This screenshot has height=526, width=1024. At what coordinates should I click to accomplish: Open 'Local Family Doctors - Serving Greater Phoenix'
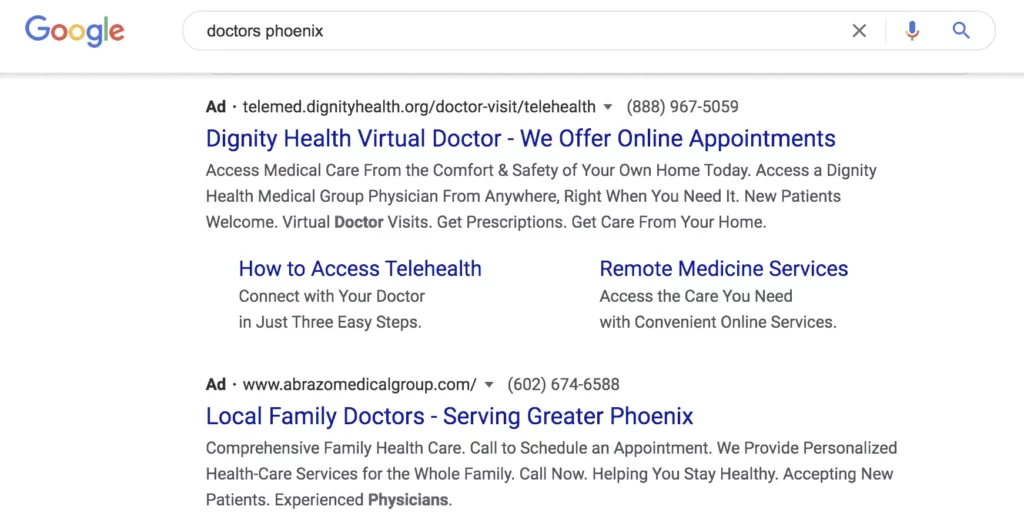point(449,416)
